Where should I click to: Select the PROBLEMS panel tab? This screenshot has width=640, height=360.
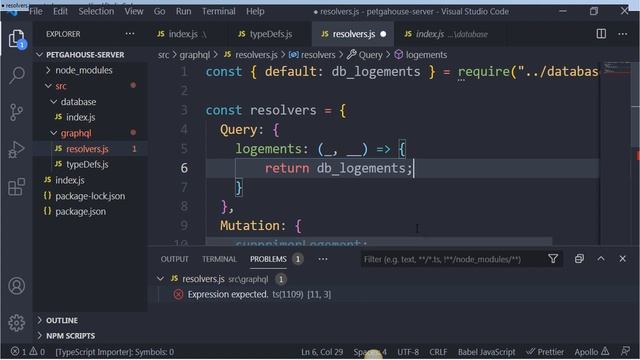coord(268,259)
